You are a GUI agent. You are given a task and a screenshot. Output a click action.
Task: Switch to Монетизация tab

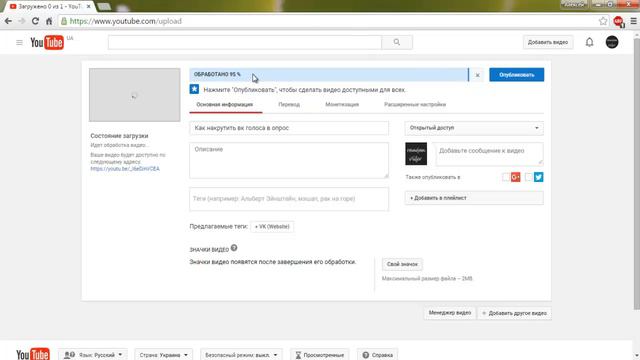click(x=342, y=105)
